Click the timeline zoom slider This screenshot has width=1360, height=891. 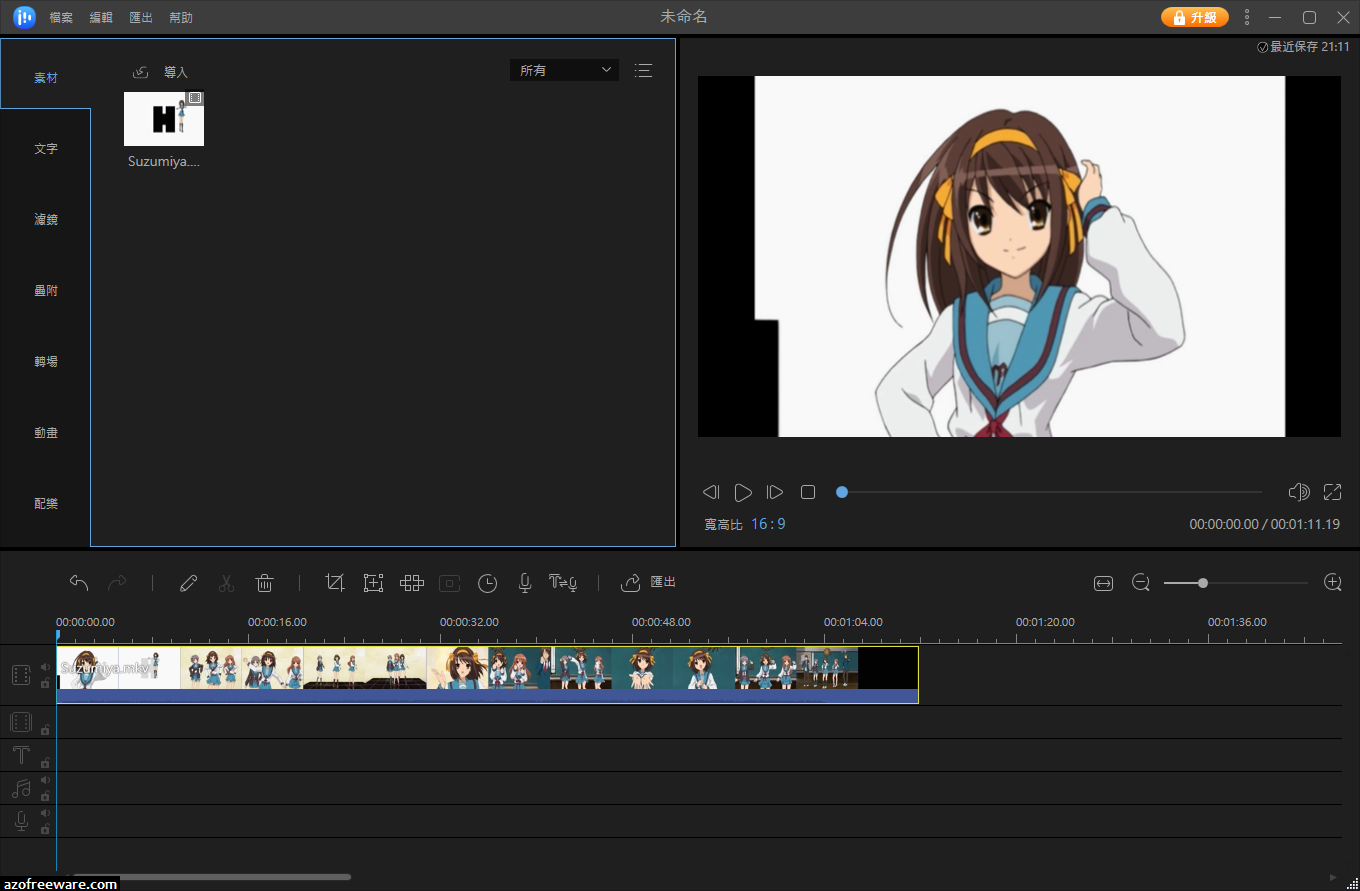point(1204,582)
